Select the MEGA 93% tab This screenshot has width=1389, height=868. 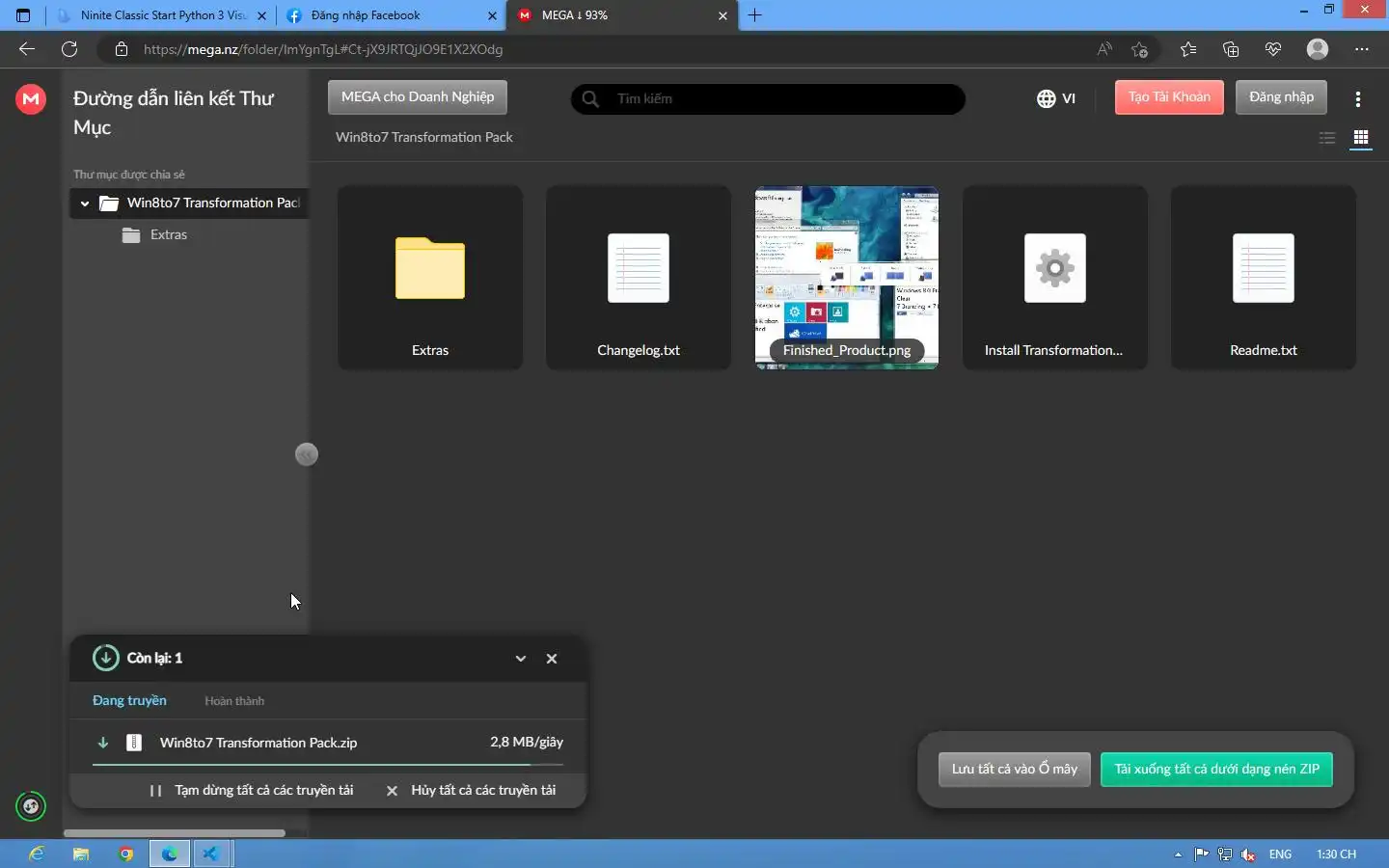[621, 15]
